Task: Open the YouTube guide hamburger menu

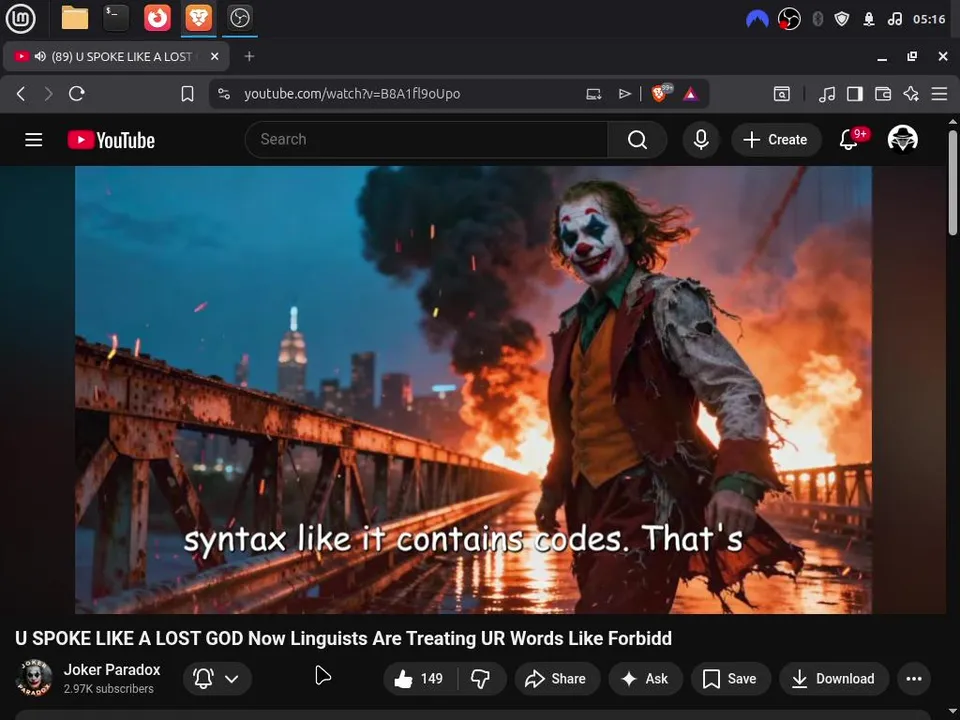Action: [x=34, y=140]
